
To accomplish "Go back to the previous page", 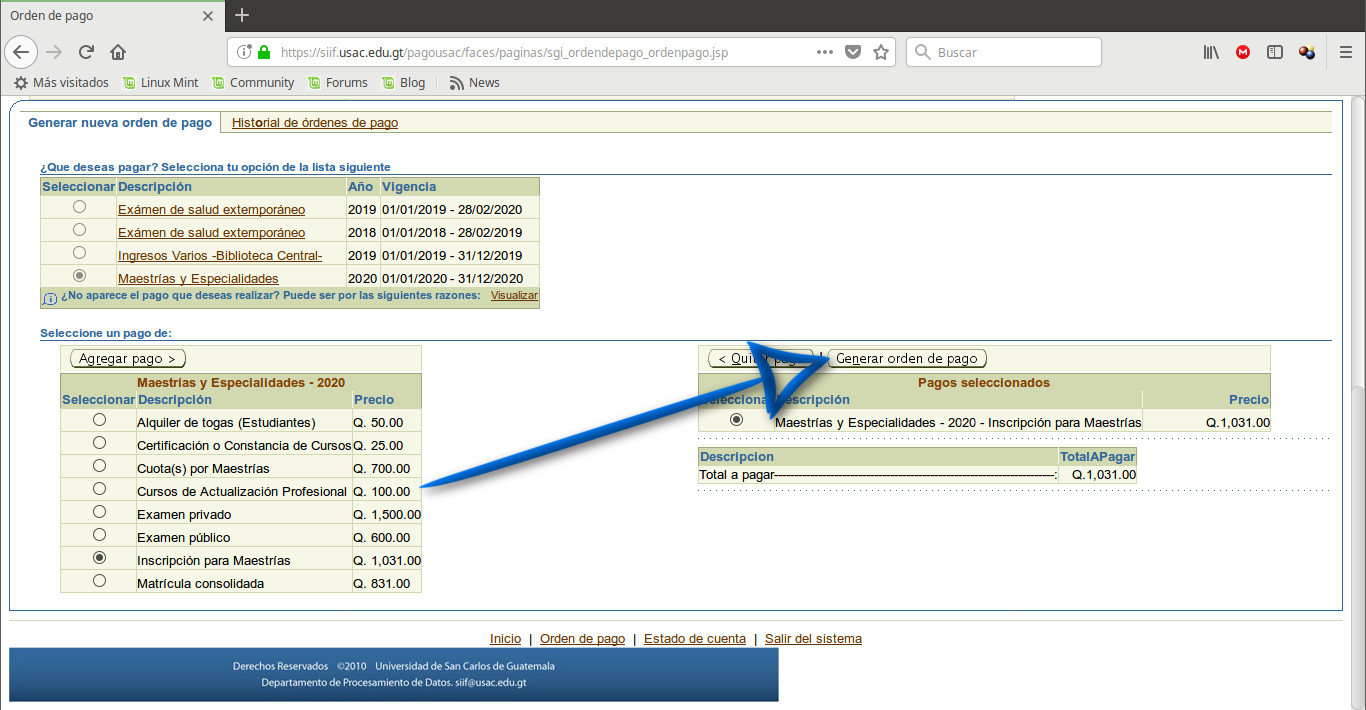I will [22, 52].
